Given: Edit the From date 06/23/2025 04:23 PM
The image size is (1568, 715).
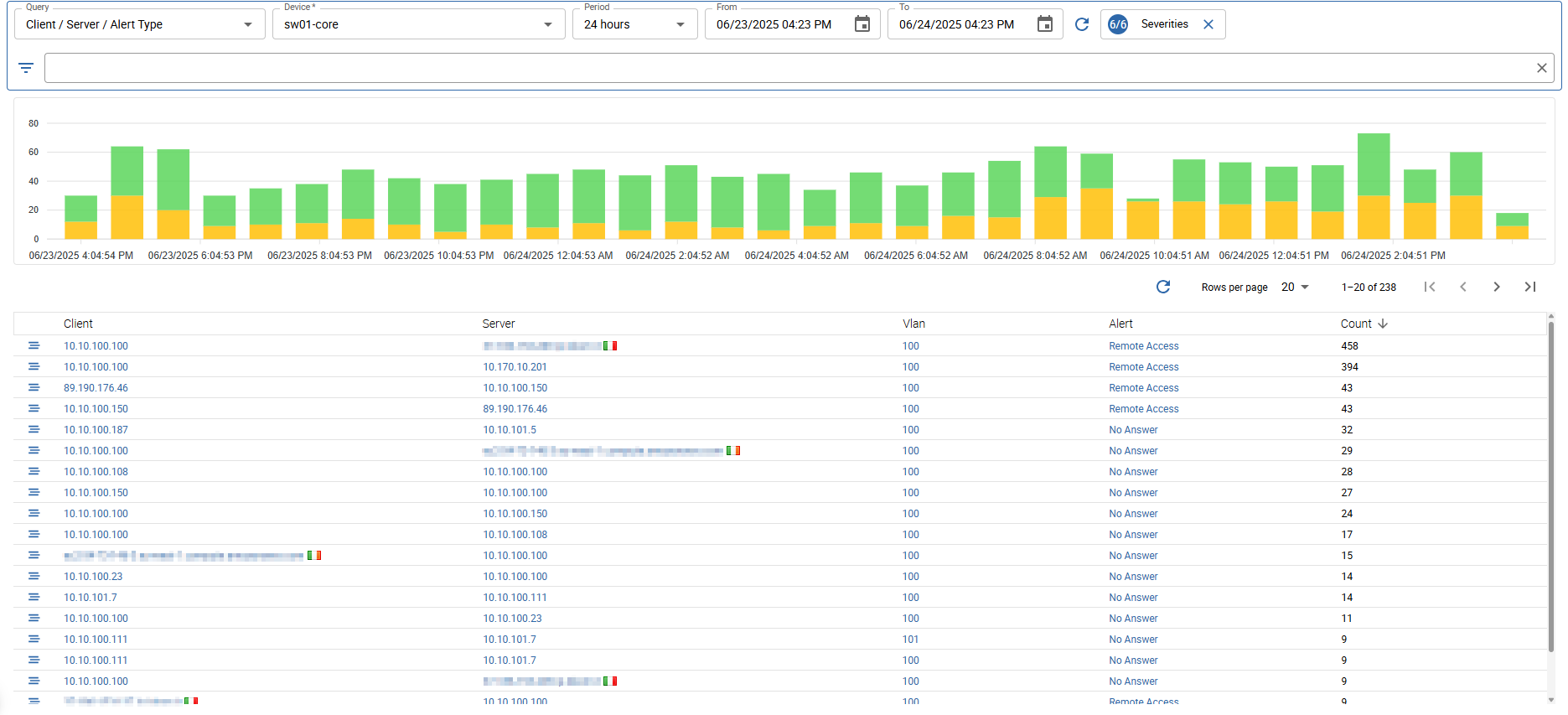Looking at the screenshot, I should pyautogui.click(x=774, y=24).
